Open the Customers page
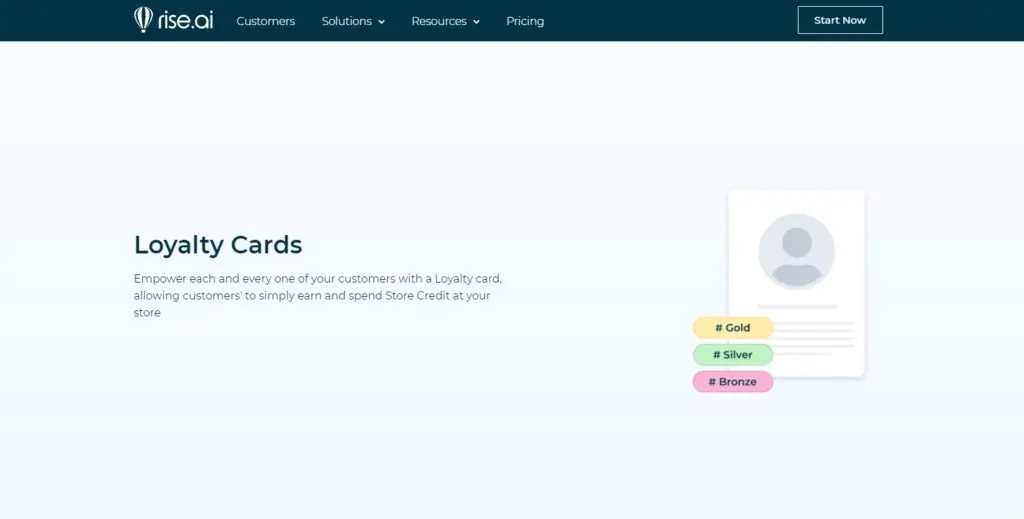 265,21
